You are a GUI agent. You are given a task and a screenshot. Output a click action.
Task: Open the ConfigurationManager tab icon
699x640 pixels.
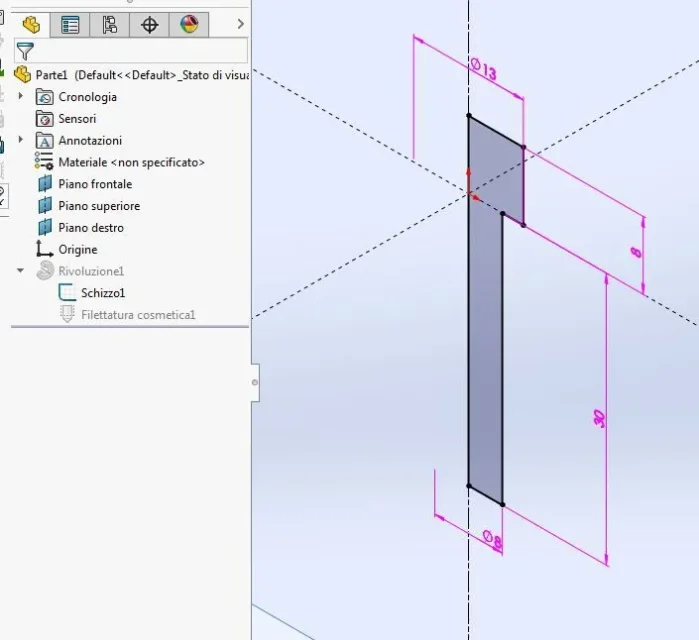(110, 25)
